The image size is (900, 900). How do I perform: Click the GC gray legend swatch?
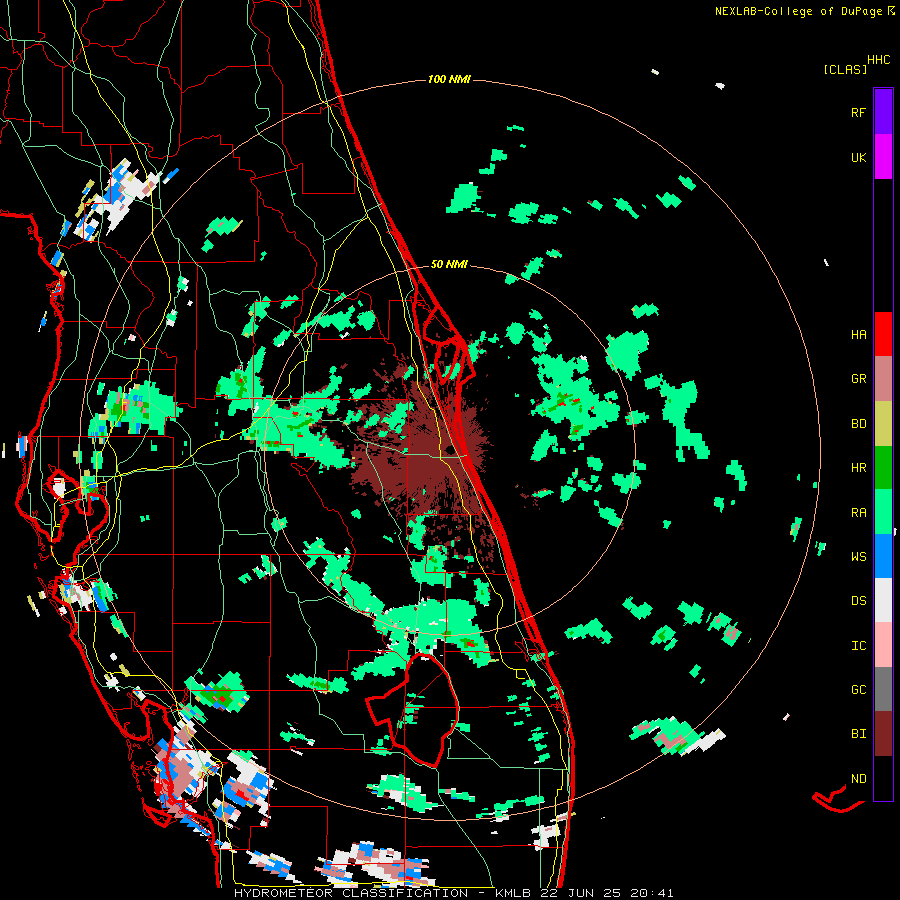pos(883,689)
